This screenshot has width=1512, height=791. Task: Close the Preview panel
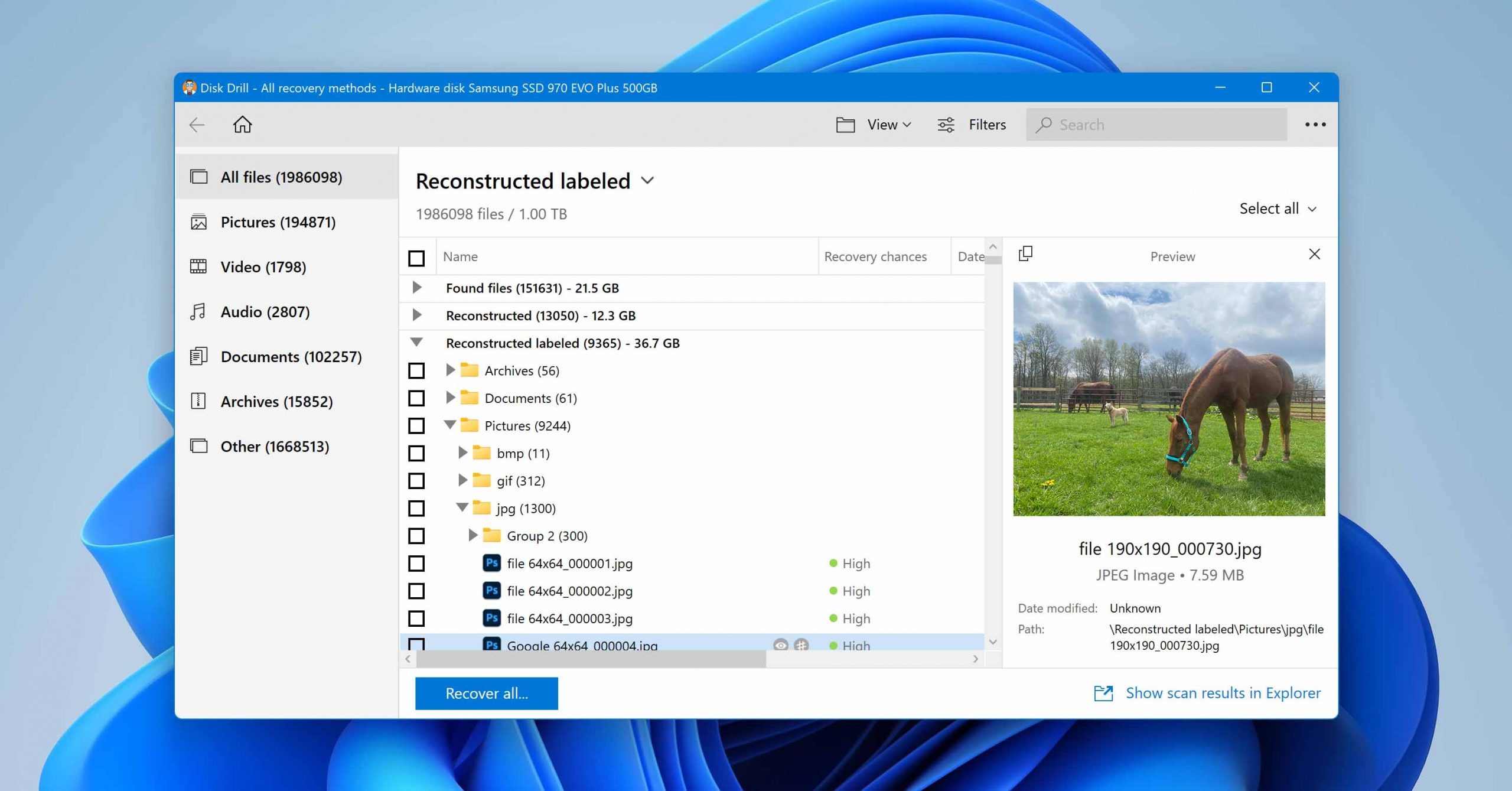[1314, 254]
